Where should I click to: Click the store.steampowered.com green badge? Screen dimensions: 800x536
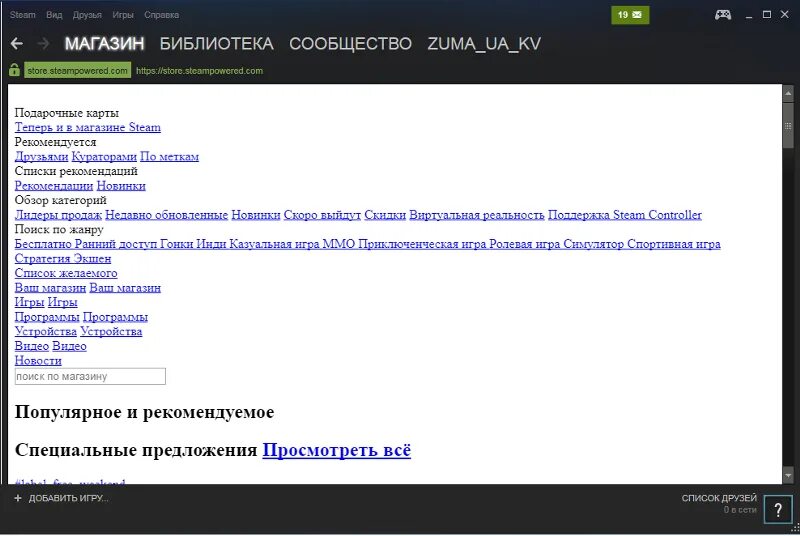point(78,70)
